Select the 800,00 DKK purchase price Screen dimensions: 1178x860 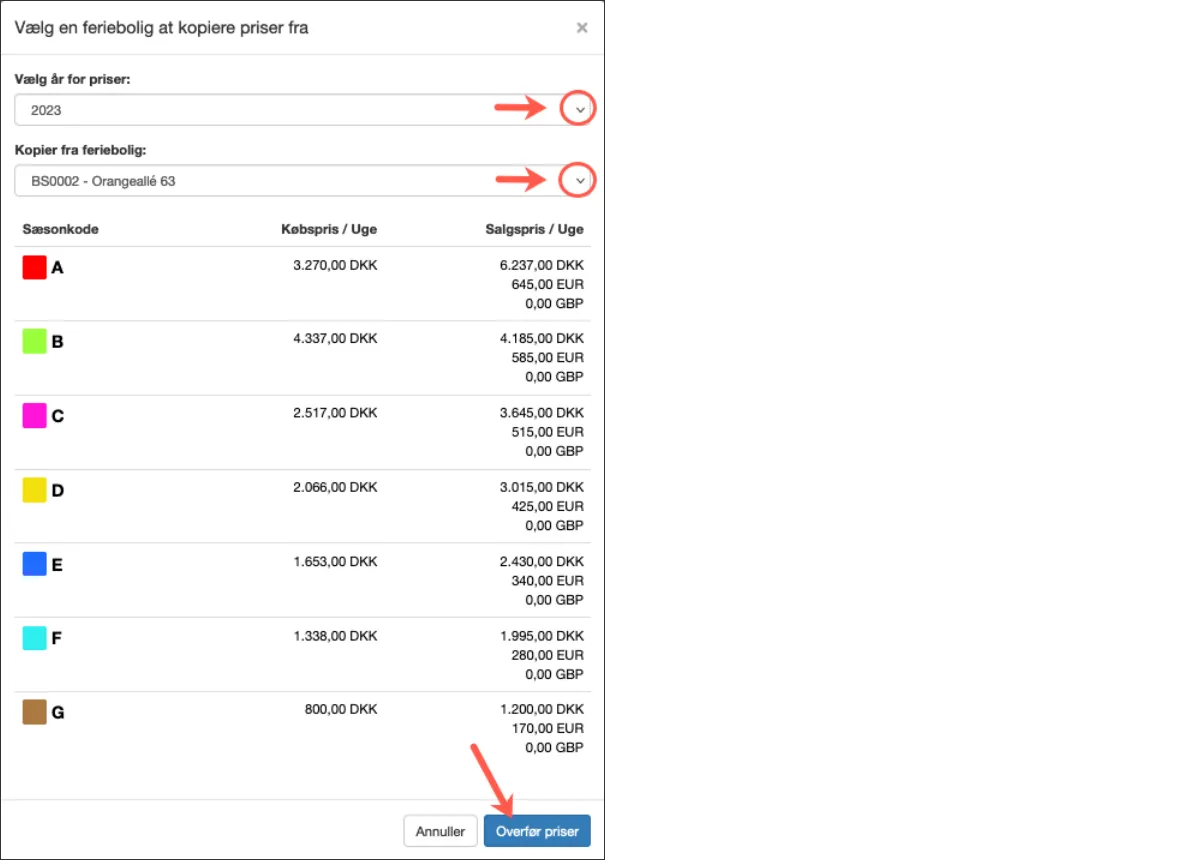341,710
